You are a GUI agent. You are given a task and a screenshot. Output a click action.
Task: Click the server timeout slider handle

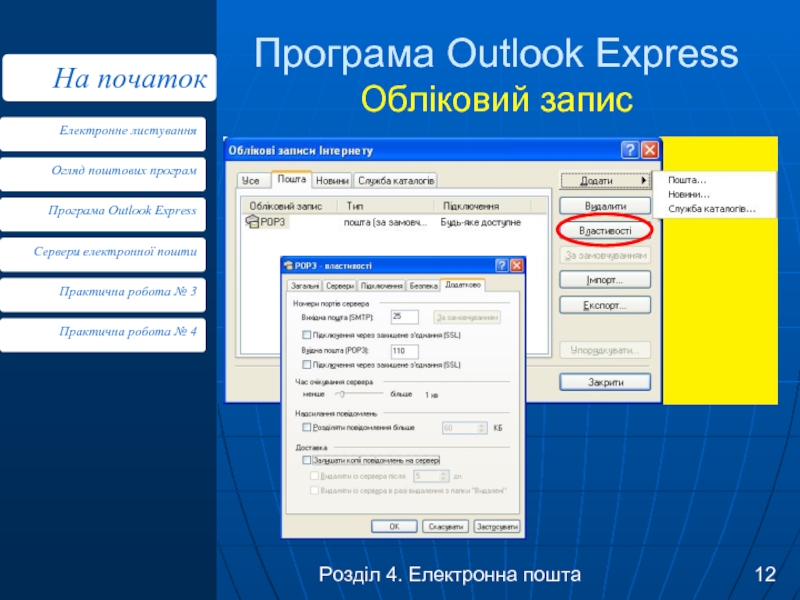[342, 394]
